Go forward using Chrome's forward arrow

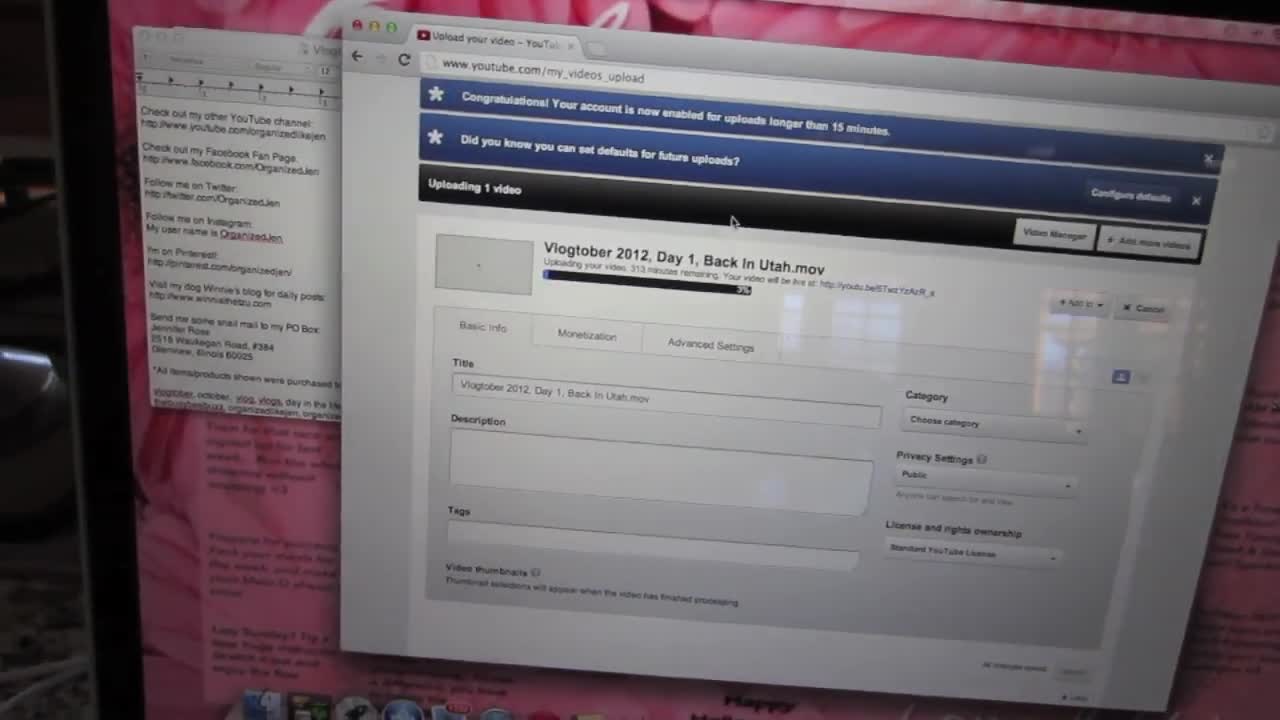(381, 58)
